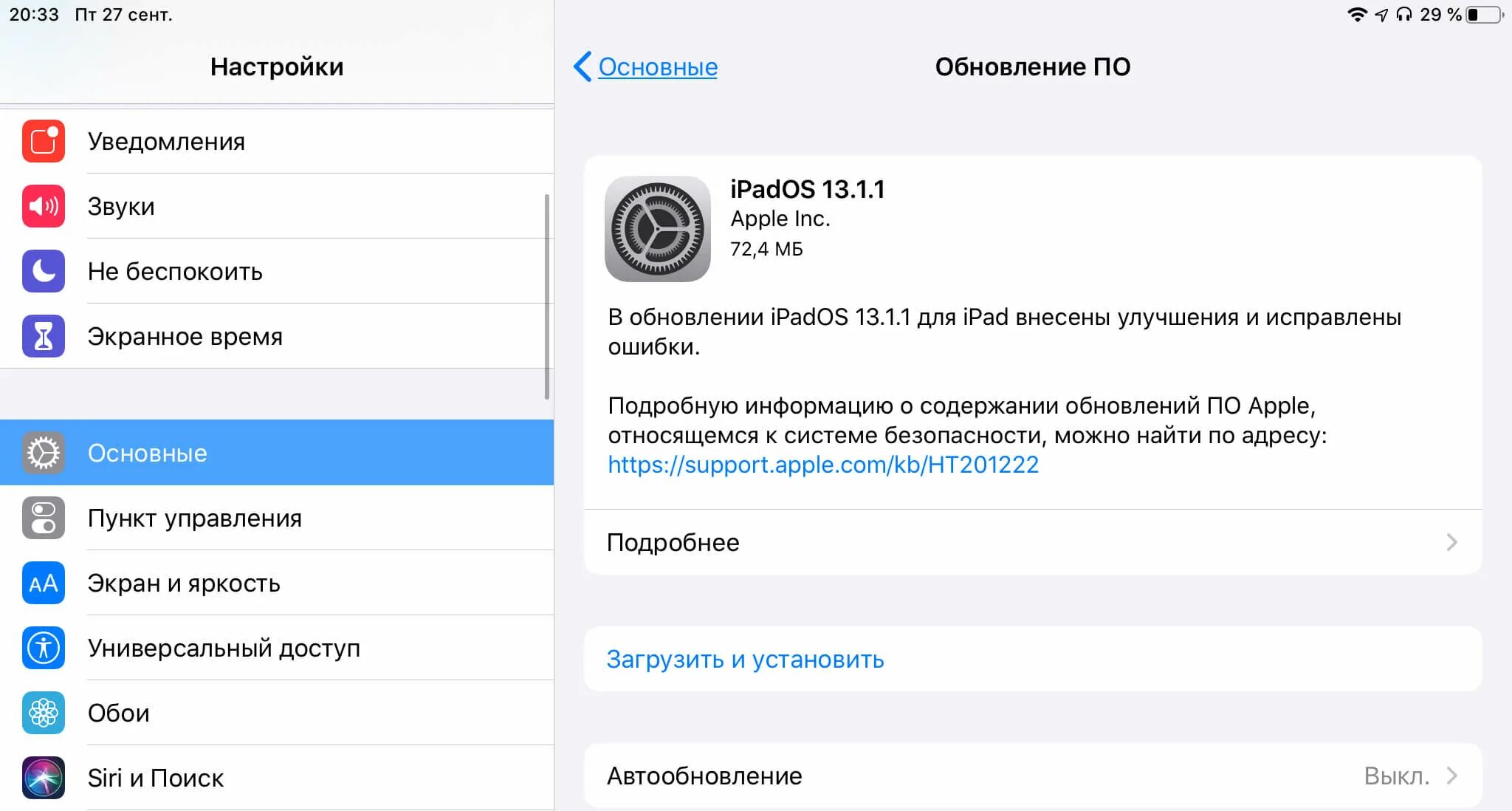Tap the iPadOS 13.1.1 gear image
Viewport: 1512px width, 811px height.
[657, 229]
